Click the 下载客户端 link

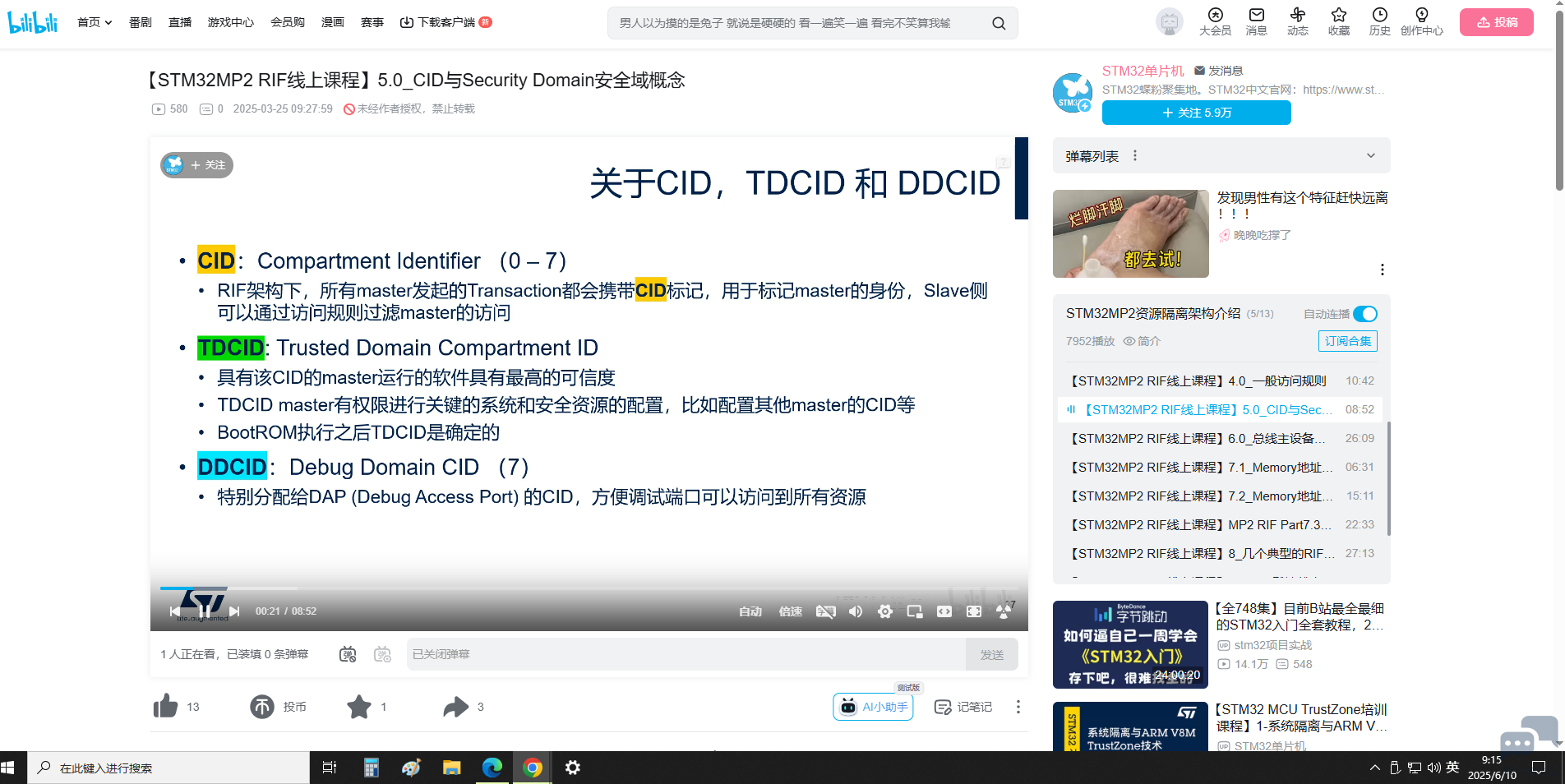point(445,22)
